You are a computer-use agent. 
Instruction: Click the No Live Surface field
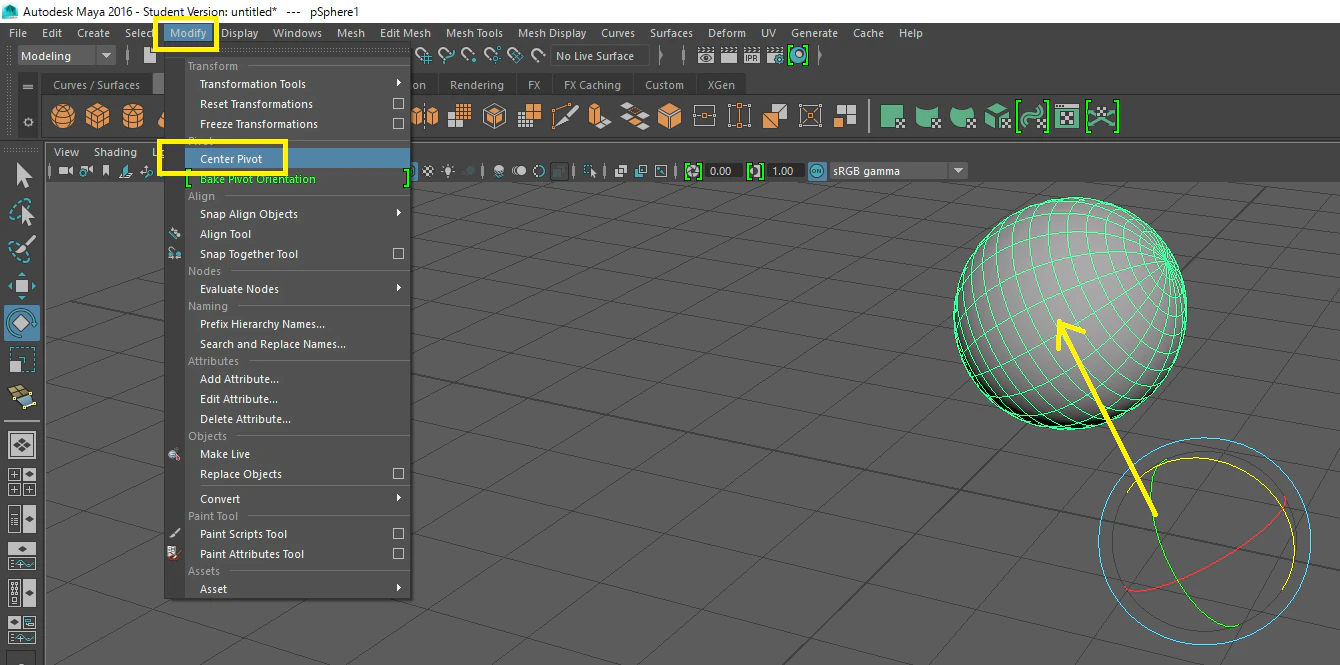[599, 56]
